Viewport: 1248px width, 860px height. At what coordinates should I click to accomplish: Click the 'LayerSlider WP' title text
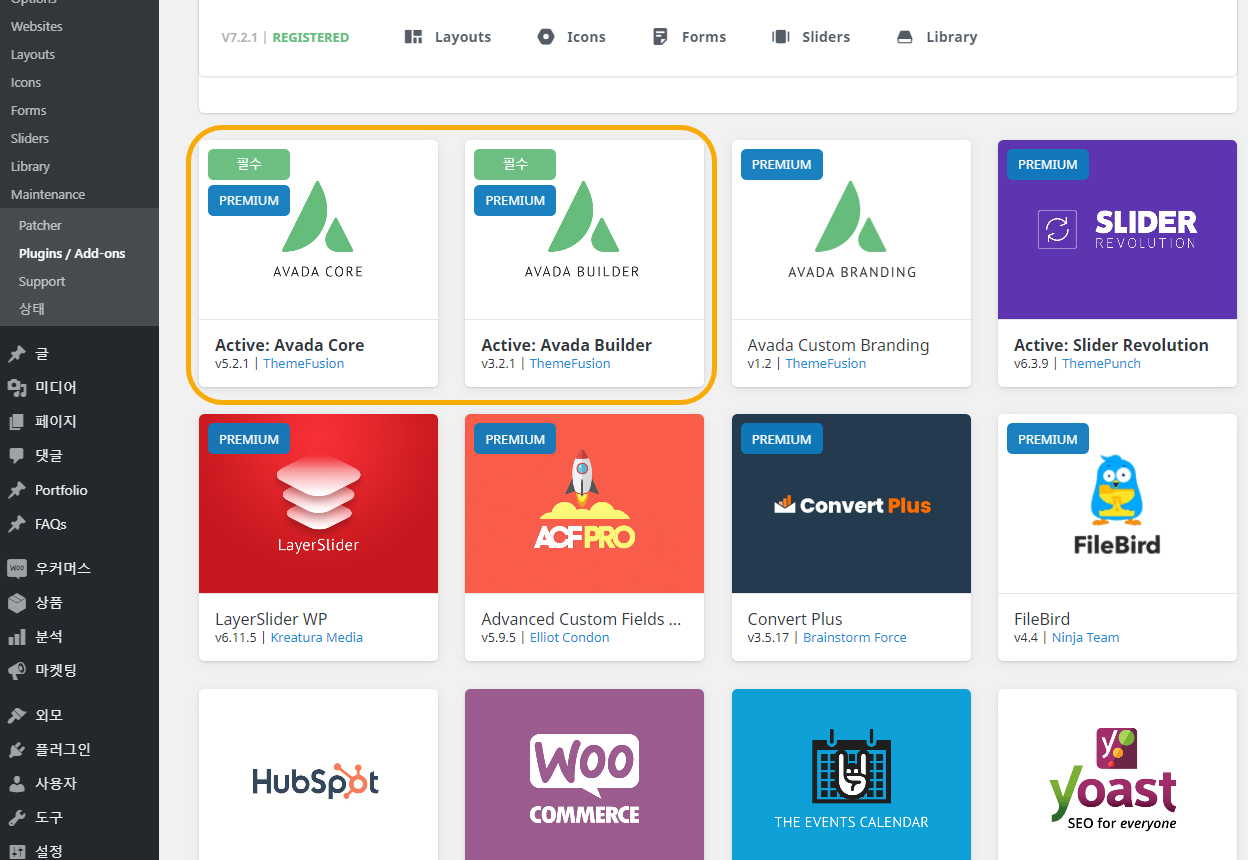point(271,619)
